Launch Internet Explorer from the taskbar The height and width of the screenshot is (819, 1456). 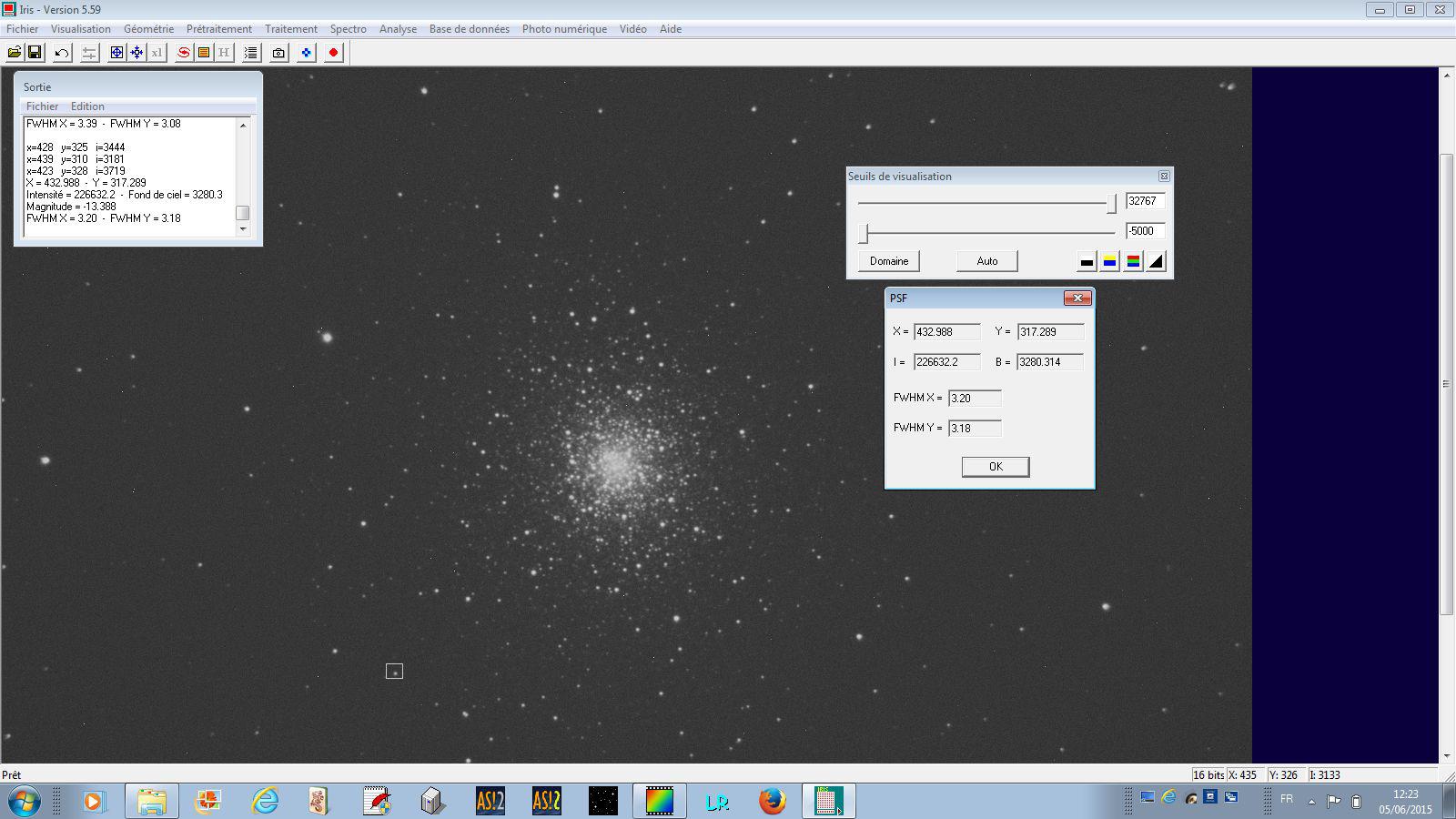[264, 802]
